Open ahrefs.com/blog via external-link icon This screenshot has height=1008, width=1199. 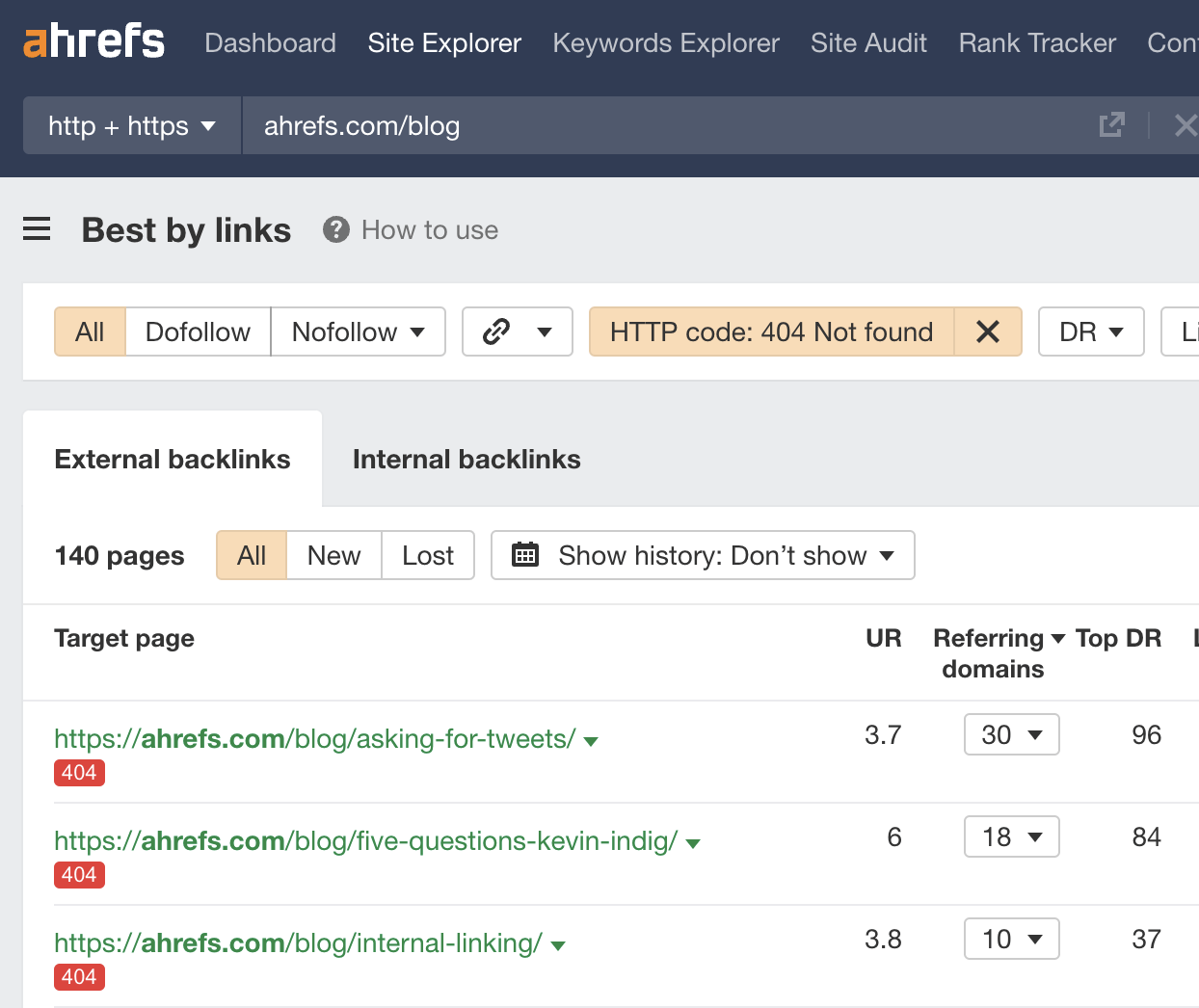tap(1112, 125)
